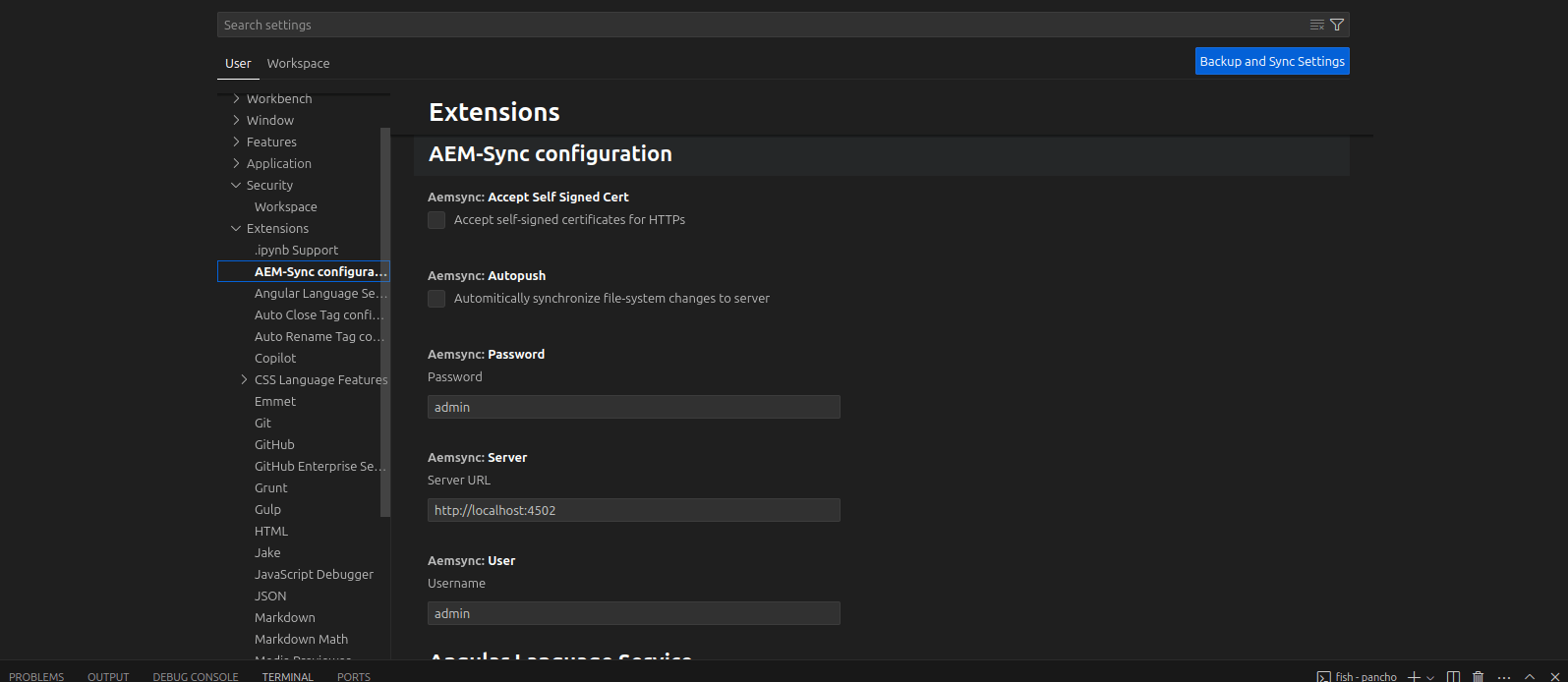
Task: Select AEM-Sync configuration tree item
Action: [304, 271]
